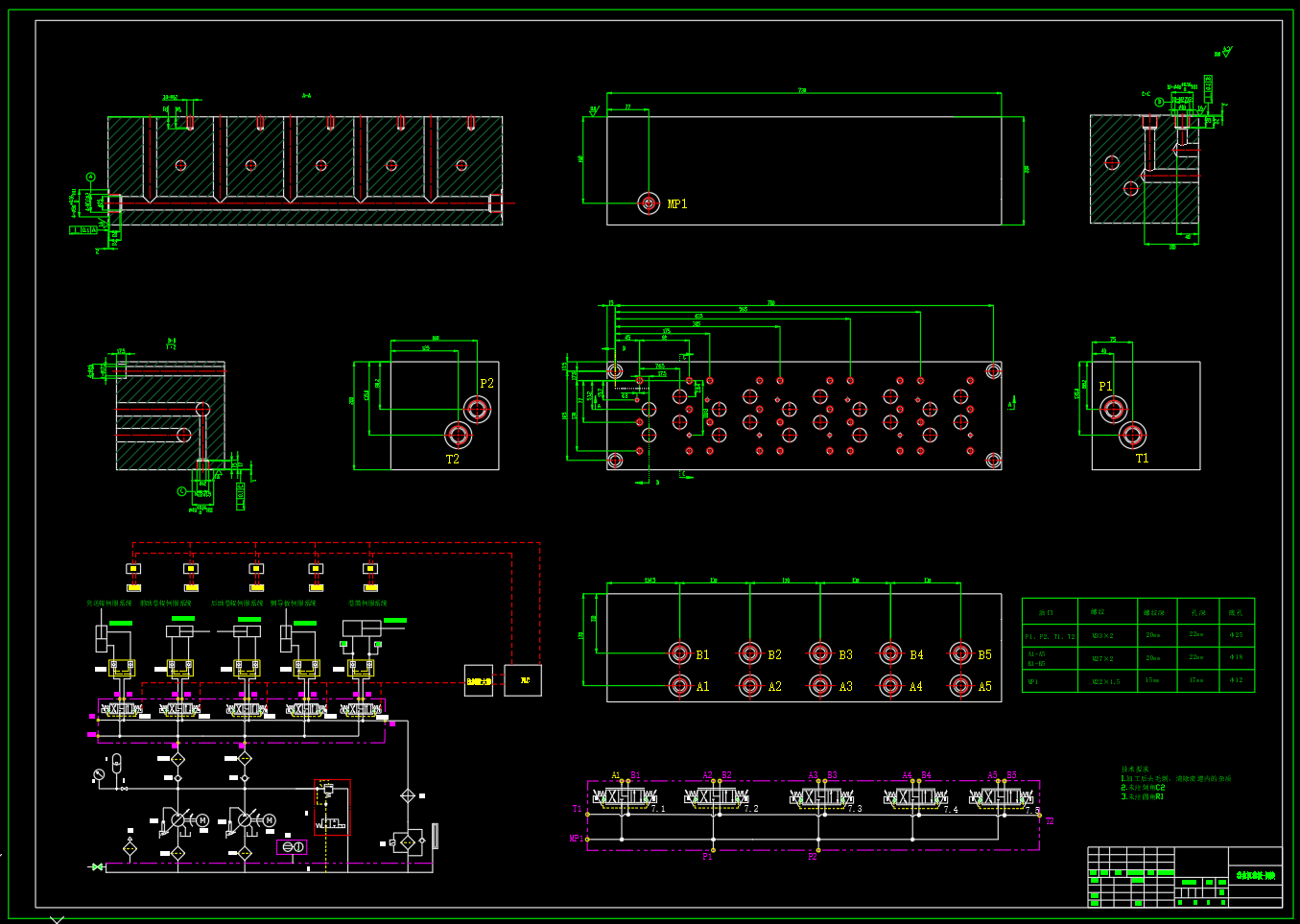Click the technical note '2.未注倒角C2'
Image resolution: width=1300 pixels, height=924 pixels.
coord(1143,788)
